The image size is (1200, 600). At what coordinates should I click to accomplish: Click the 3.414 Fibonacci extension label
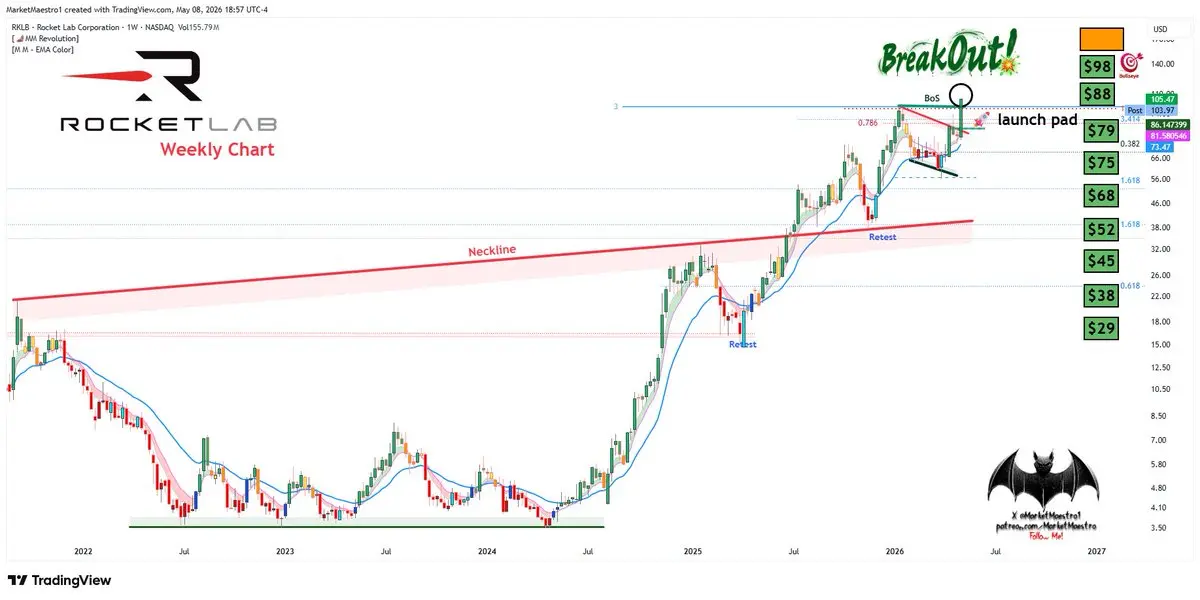(x=1131, y=119)
